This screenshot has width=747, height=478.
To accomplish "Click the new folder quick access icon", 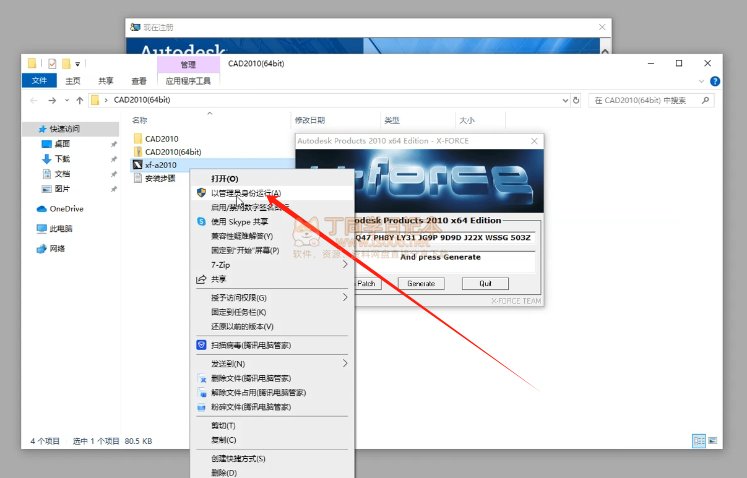I will click(x=66, y=63).
